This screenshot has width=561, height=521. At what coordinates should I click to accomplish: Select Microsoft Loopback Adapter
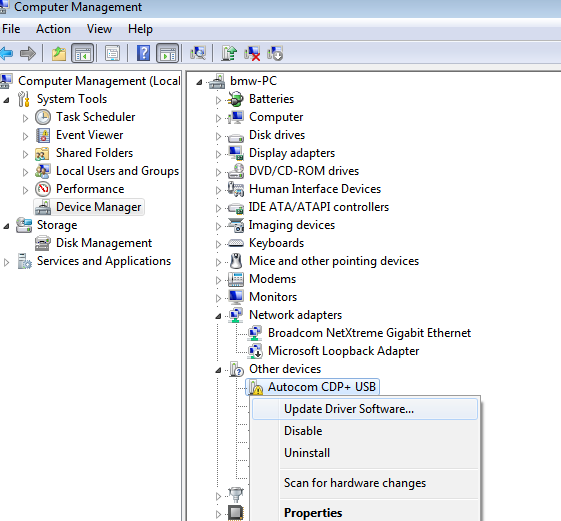coord(343,351)
